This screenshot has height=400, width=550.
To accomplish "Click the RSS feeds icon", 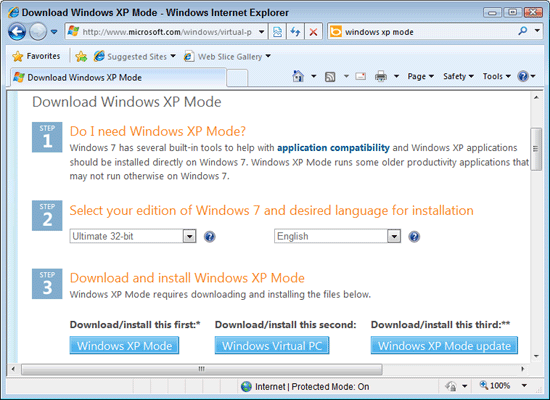I will click(x=330, y=76).
